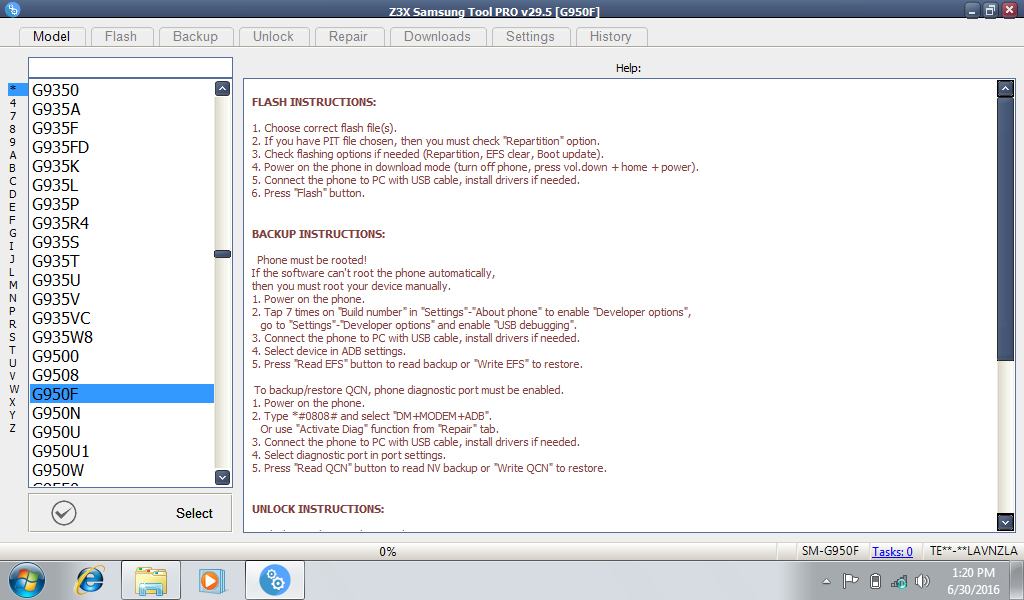This screenshot has height=600, width=1024.
Task: Open the network tray icon
Action: pos(899,580)
